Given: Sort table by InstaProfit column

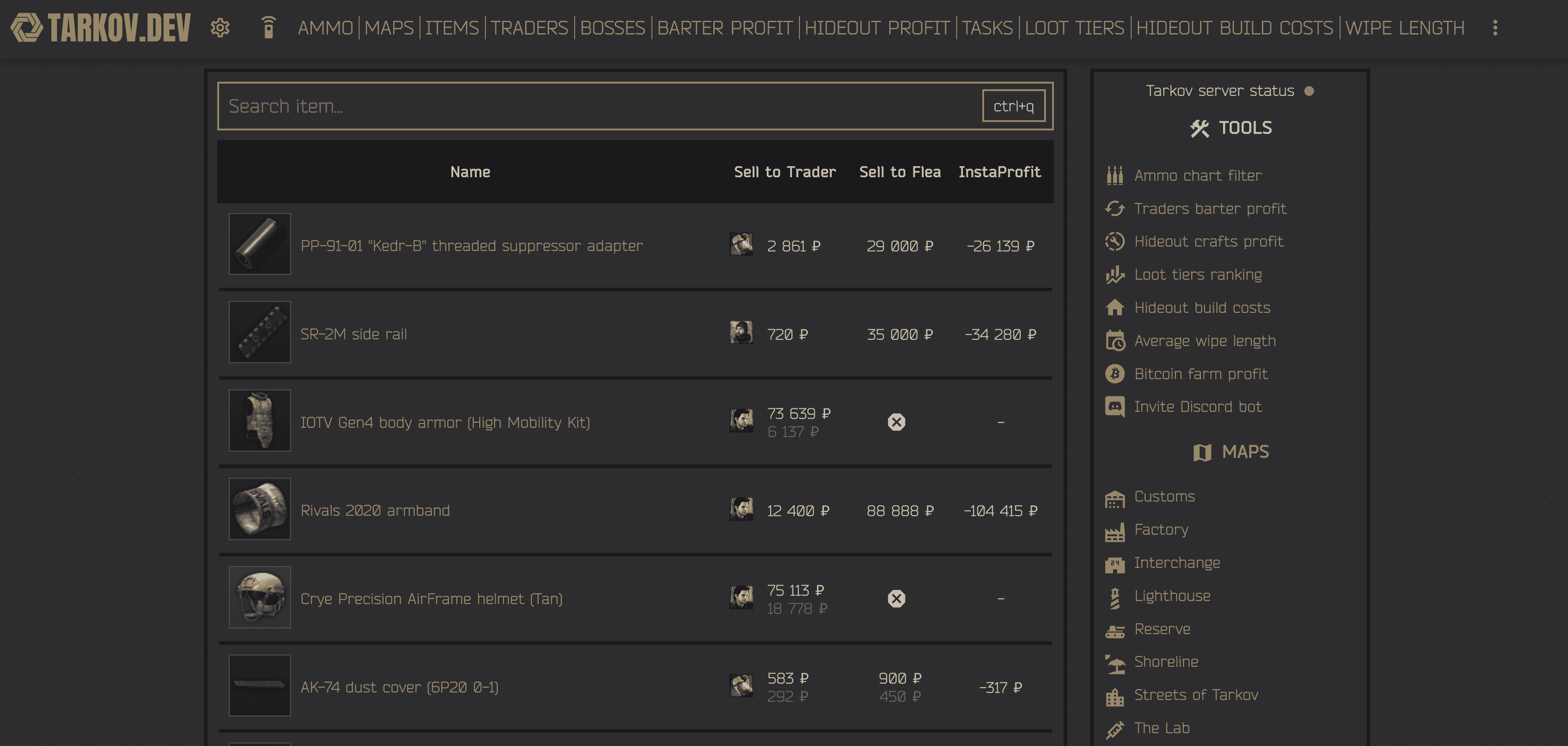Looking at the screenshot, I should coord(999,172).
